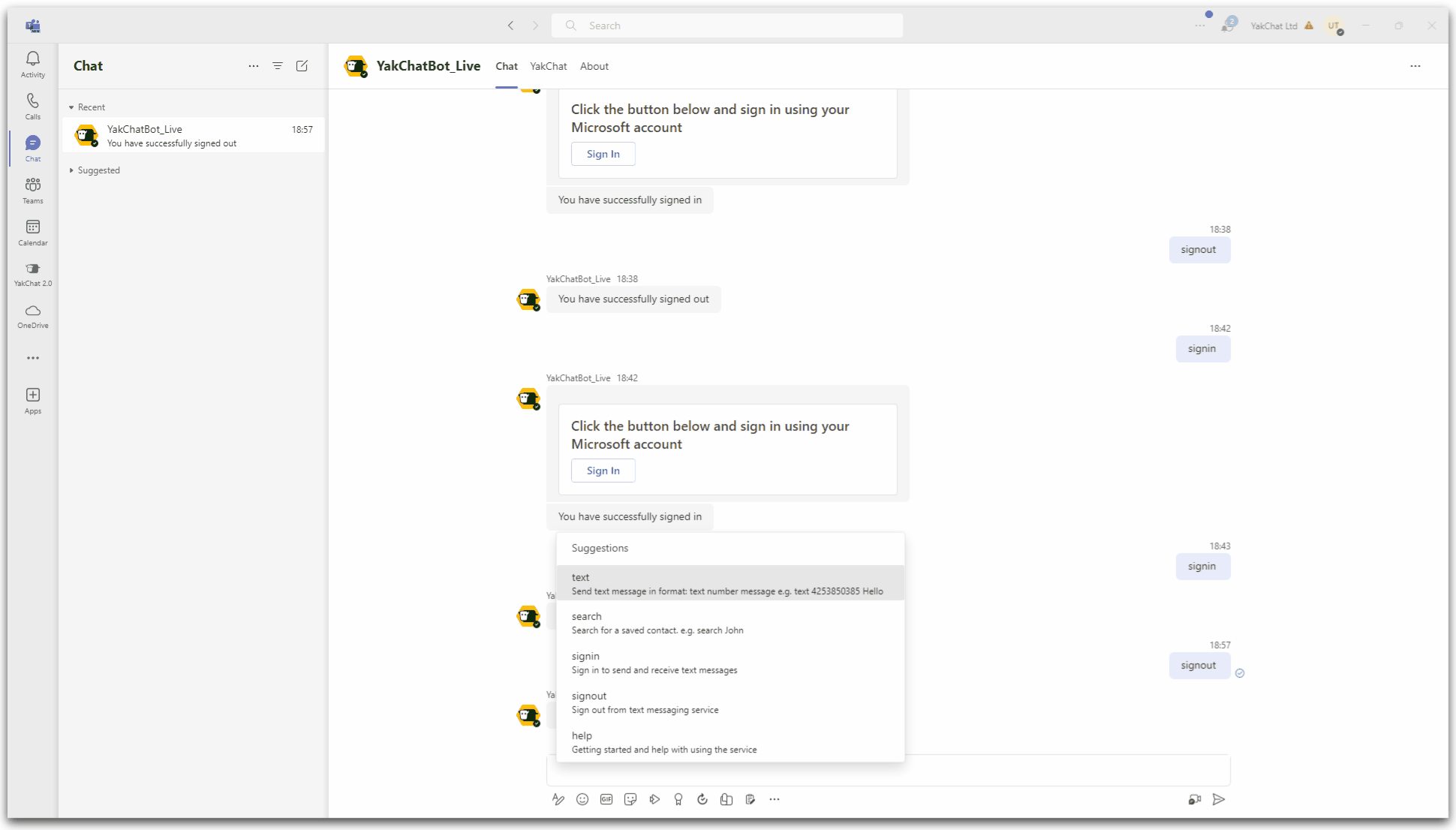Open more compose options ellipsis
The image size is (1456, 830).
tap(775, 799)
